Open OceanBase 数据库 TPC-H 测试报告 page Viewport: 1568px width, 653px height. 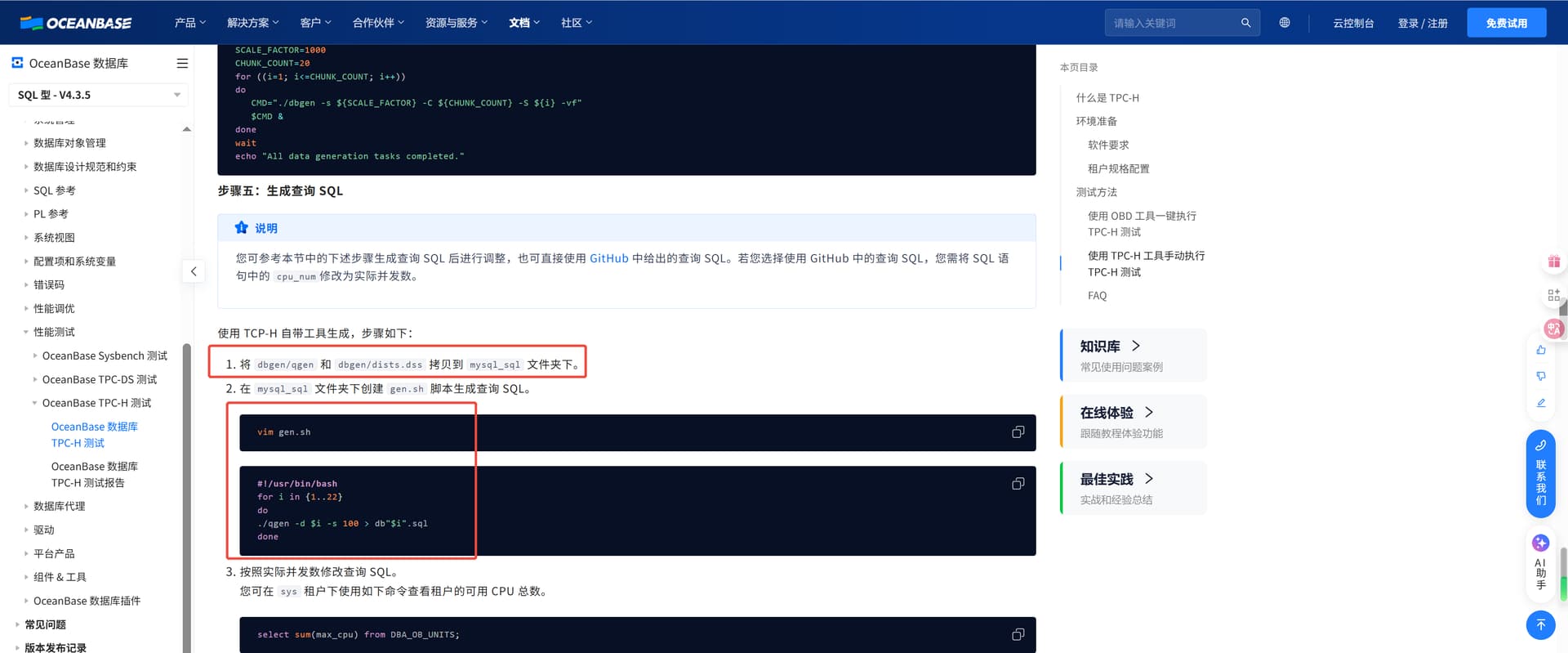(x=94, y=475)
